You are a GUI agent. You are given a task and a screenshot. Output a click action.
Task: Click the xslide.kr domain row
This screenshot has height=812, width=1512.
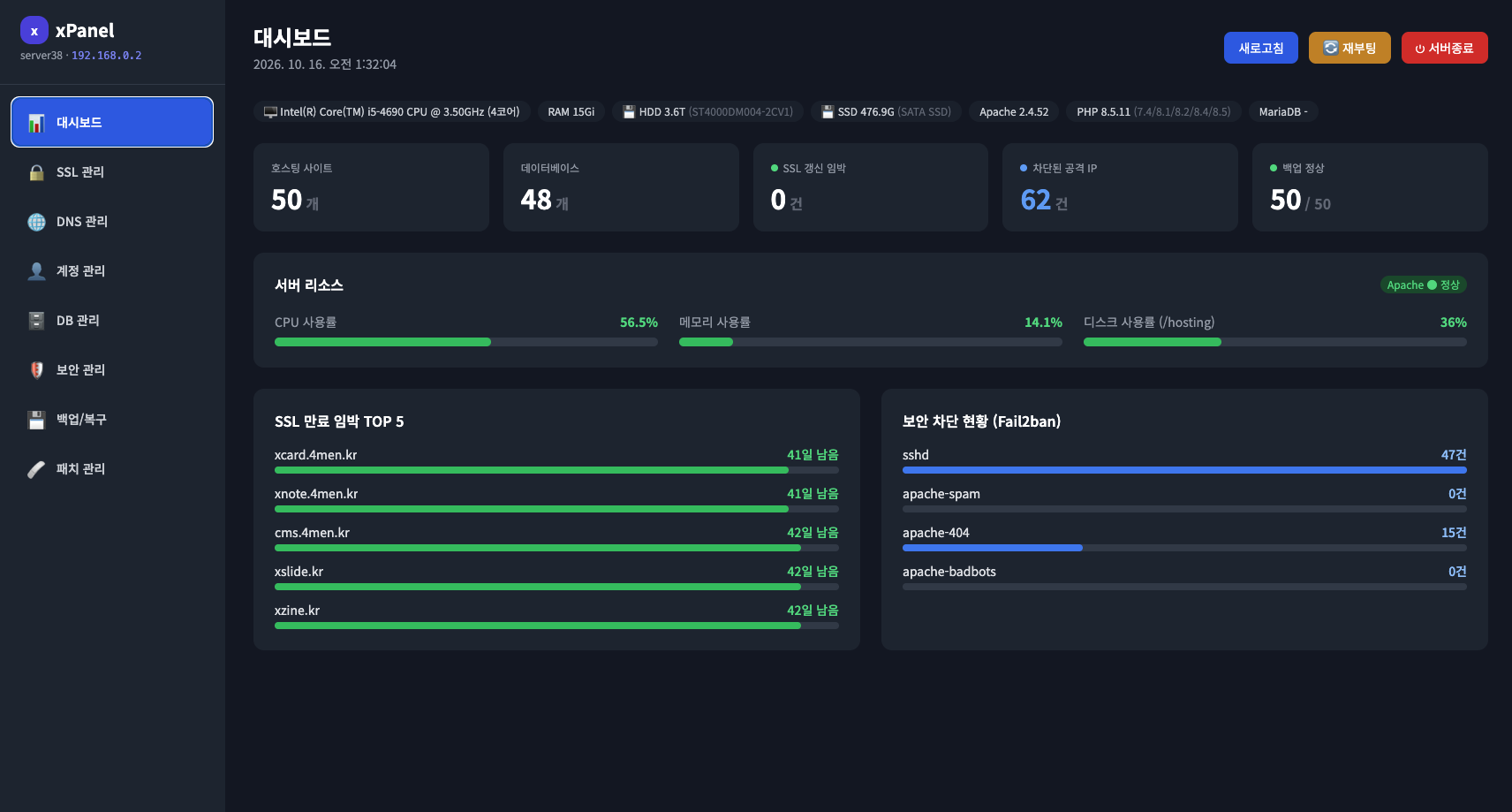point(556,578)
